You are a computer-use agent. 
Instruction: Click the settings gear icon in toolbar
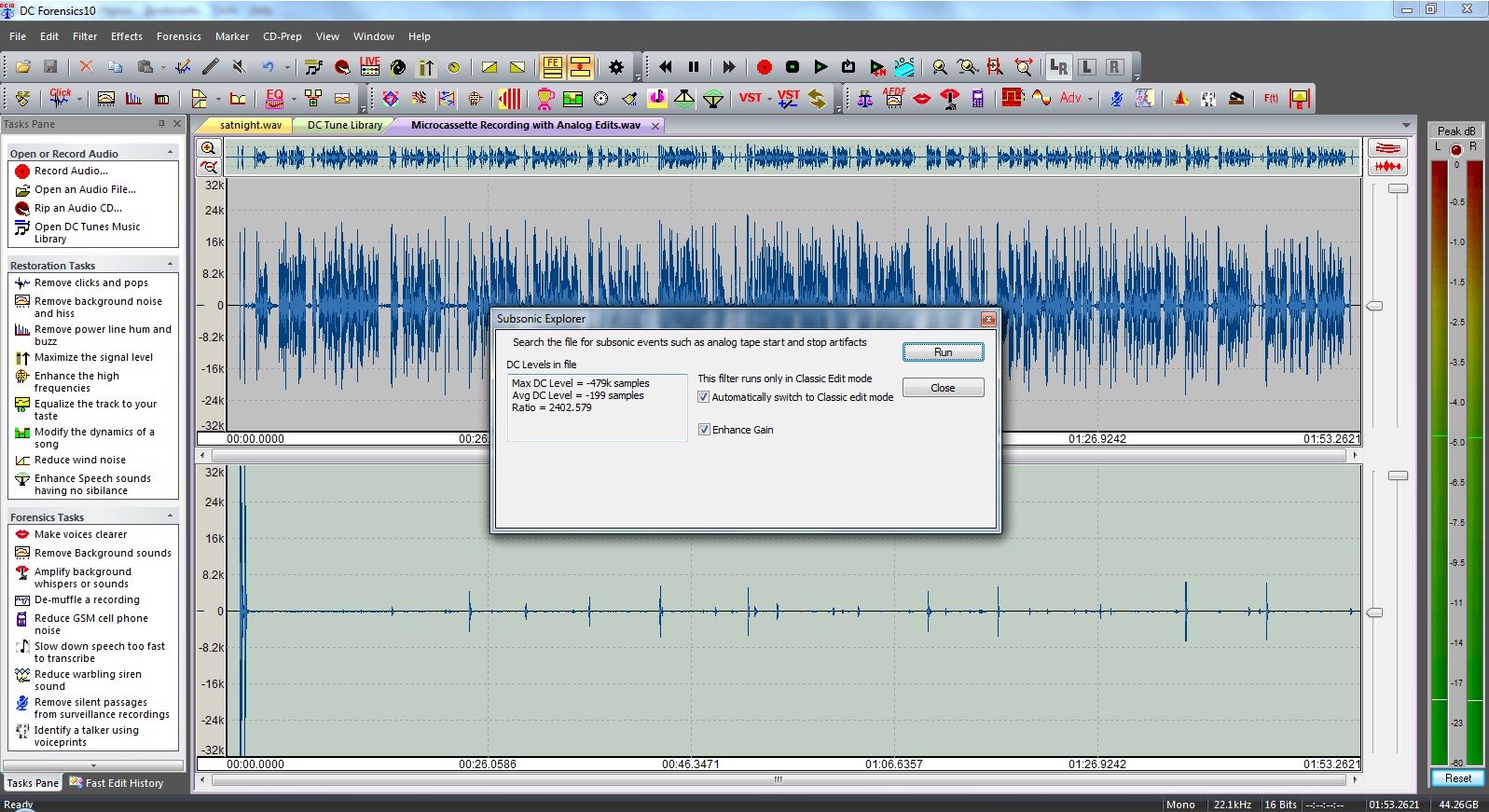tap(615, 67)
